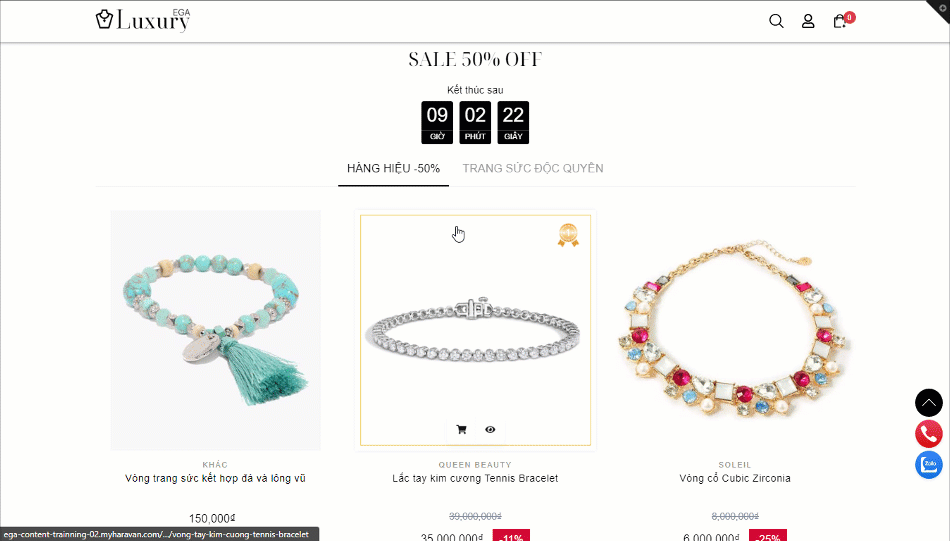Go to the EGA Luxury logo home
This screenshot has height=541, width=950.
point(143,21)
